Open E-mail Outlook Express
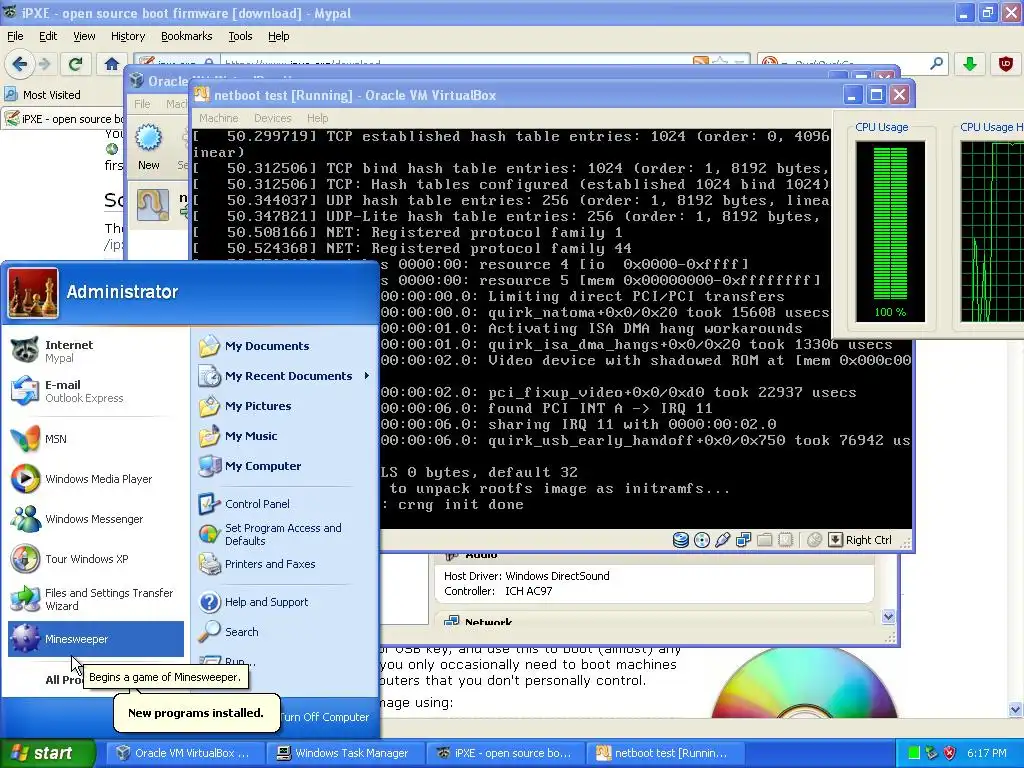 [x=95, y=391]
